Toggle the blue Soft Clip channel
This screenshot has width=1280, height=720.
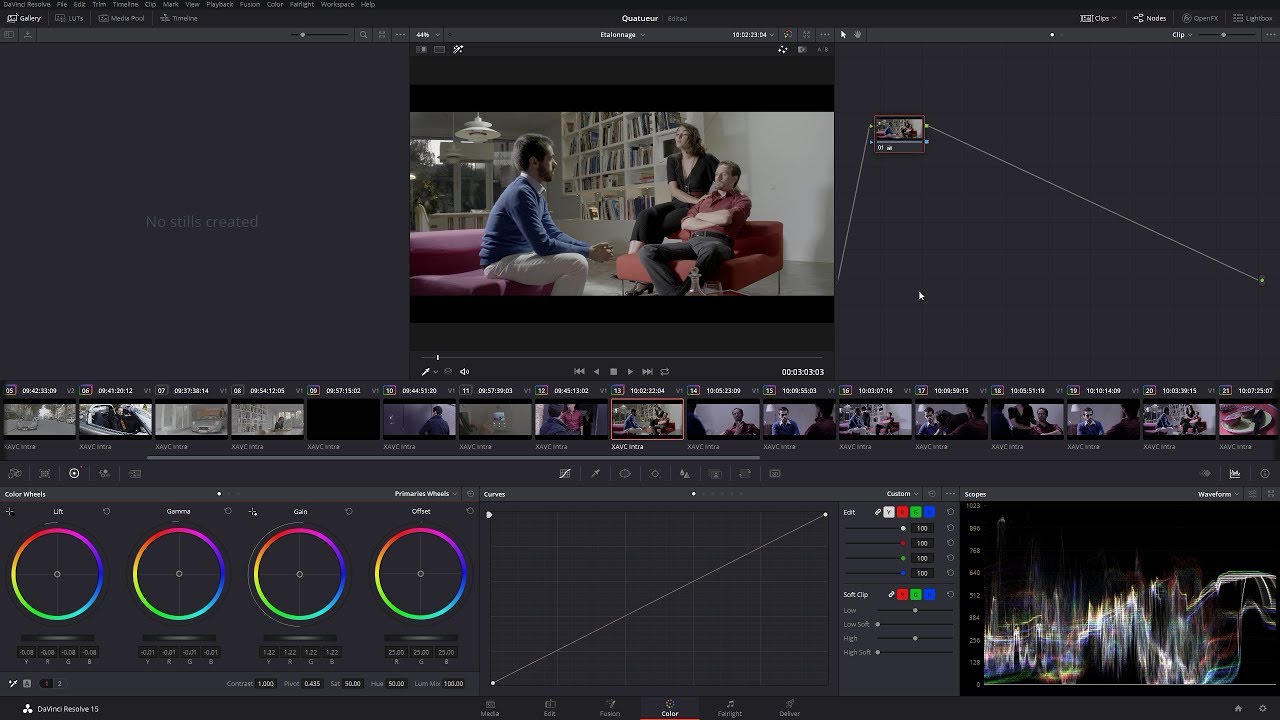pyautogui.click(x=929, y=595)
